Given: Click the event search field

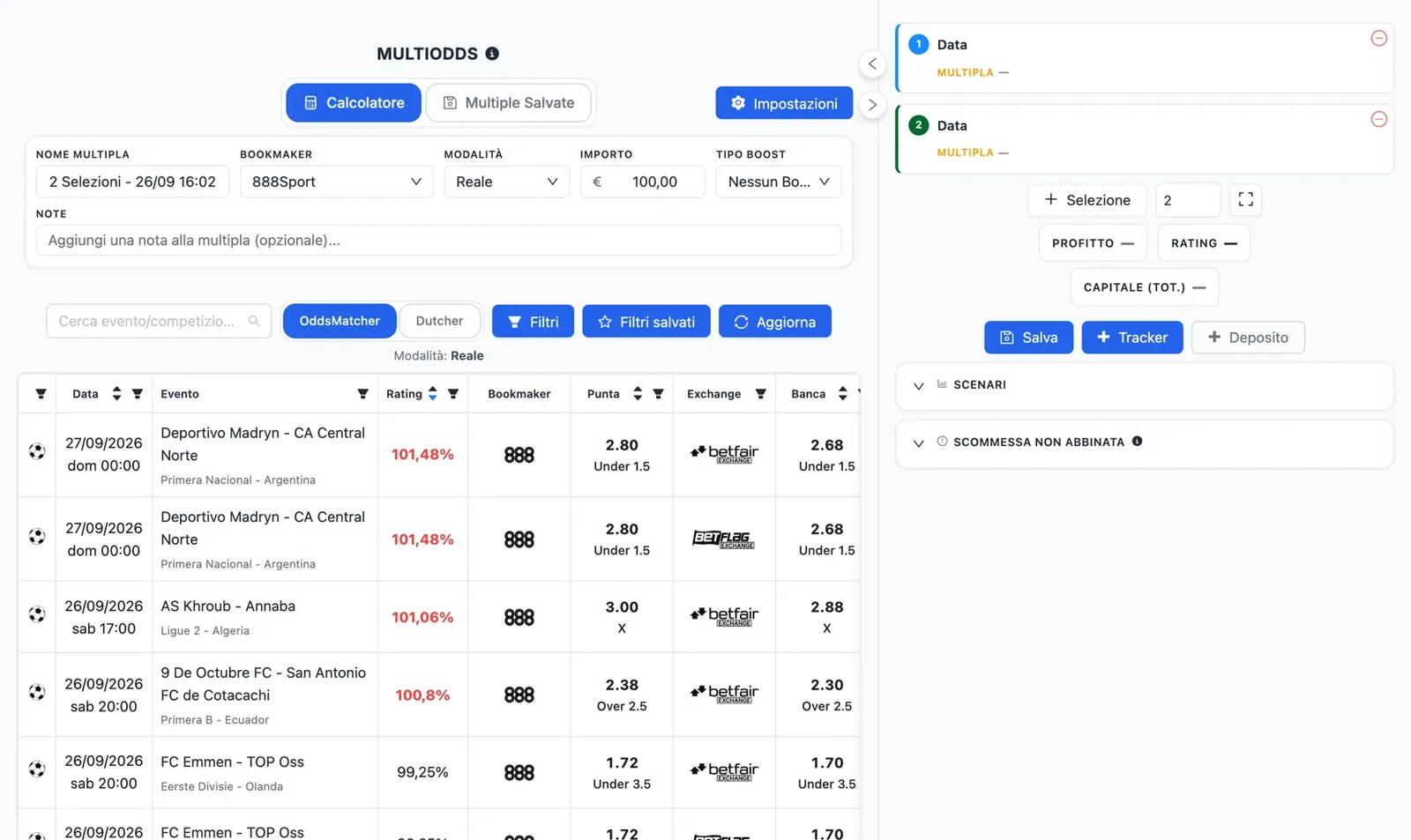Looking at the screenshot, I should pyautogui.click(x=159, y=322).
